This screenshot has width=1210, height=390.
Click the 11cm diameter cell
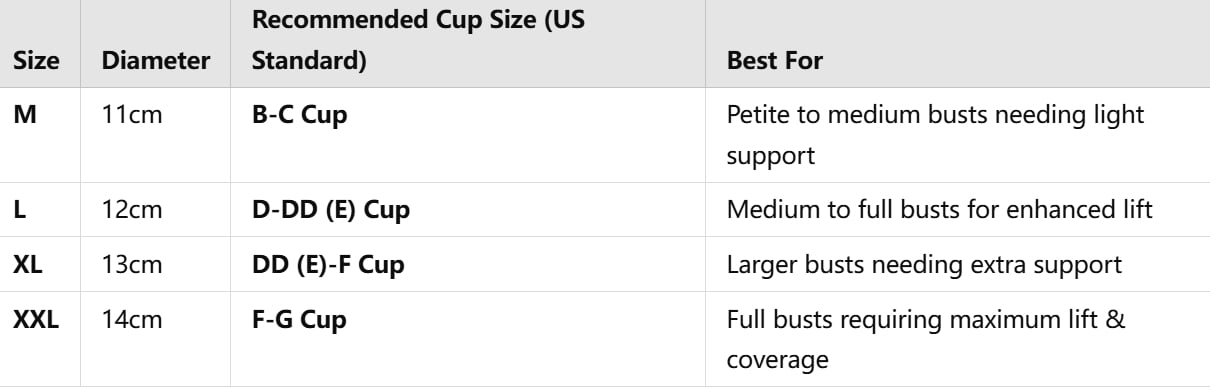pos(133,114)
